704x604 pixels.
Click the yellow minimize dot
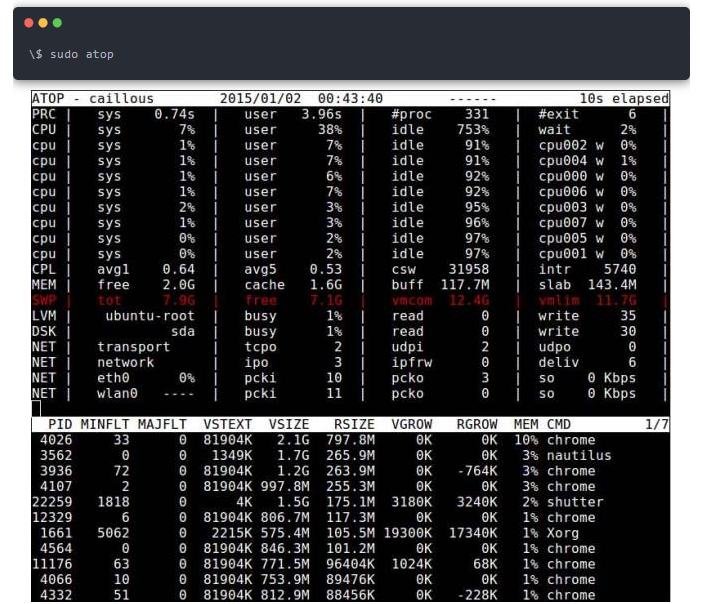click(x=43, y=23)
